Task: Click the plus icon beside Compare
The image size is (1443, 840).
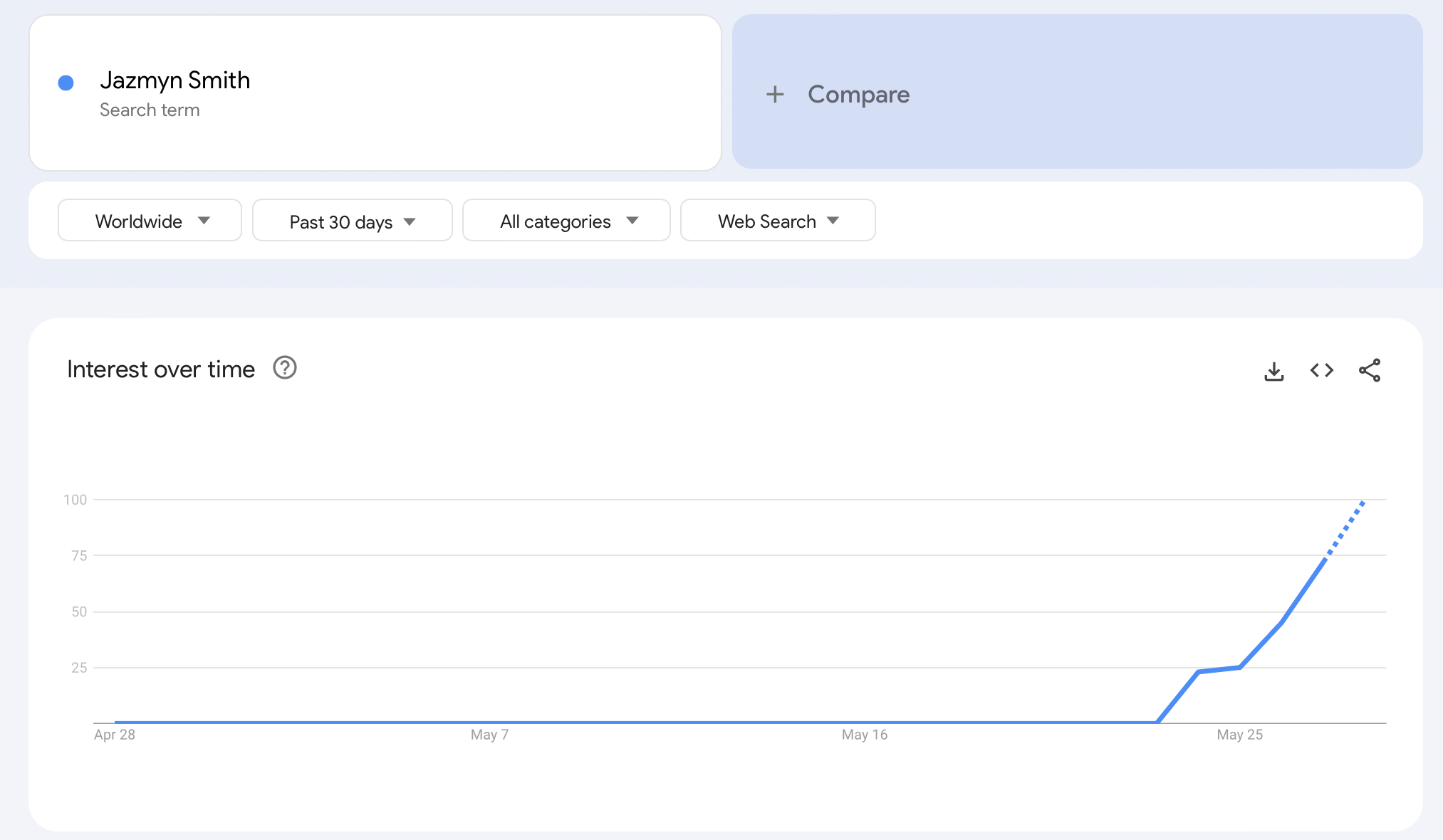Action: (775, 95)
